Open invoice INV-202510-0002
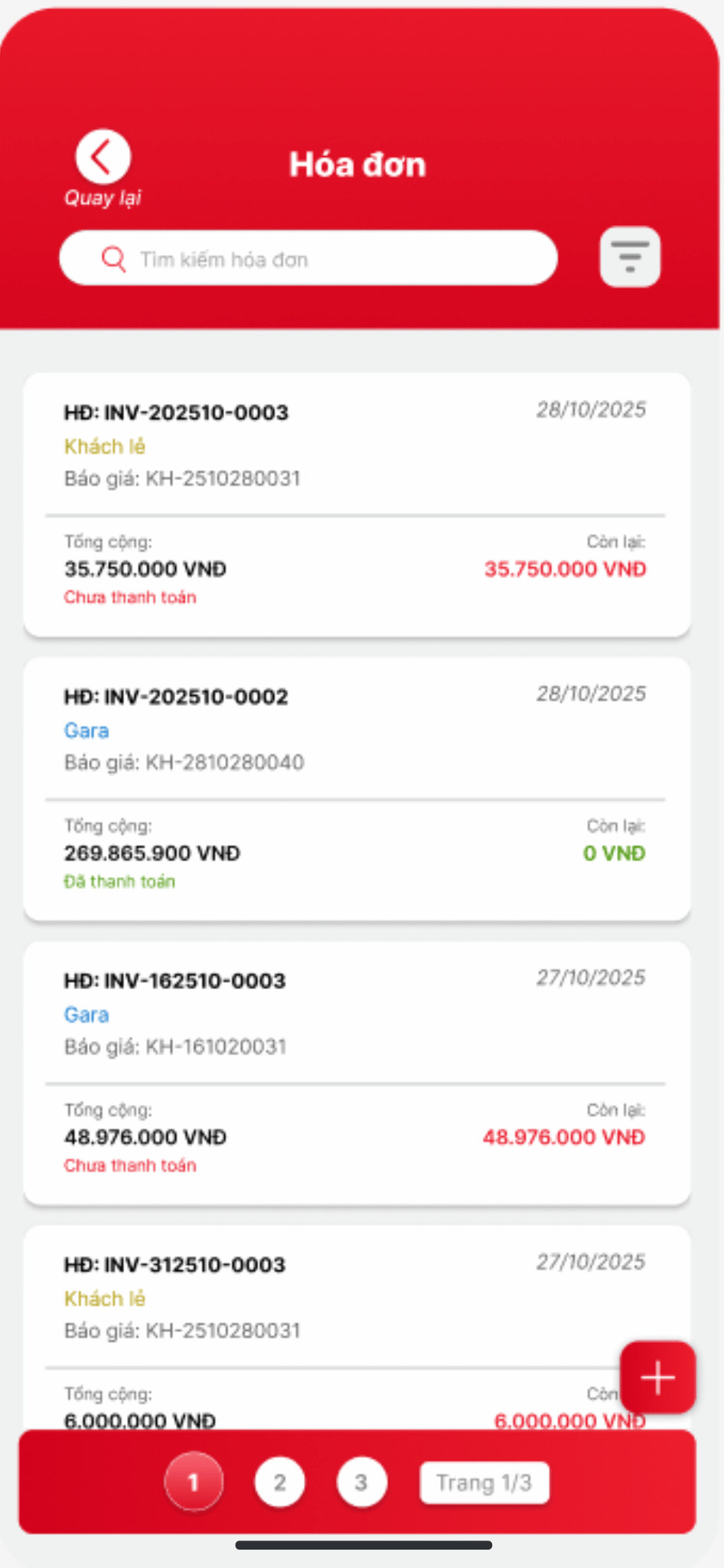Screen dimensions: 724x1568 pos(177,697)
